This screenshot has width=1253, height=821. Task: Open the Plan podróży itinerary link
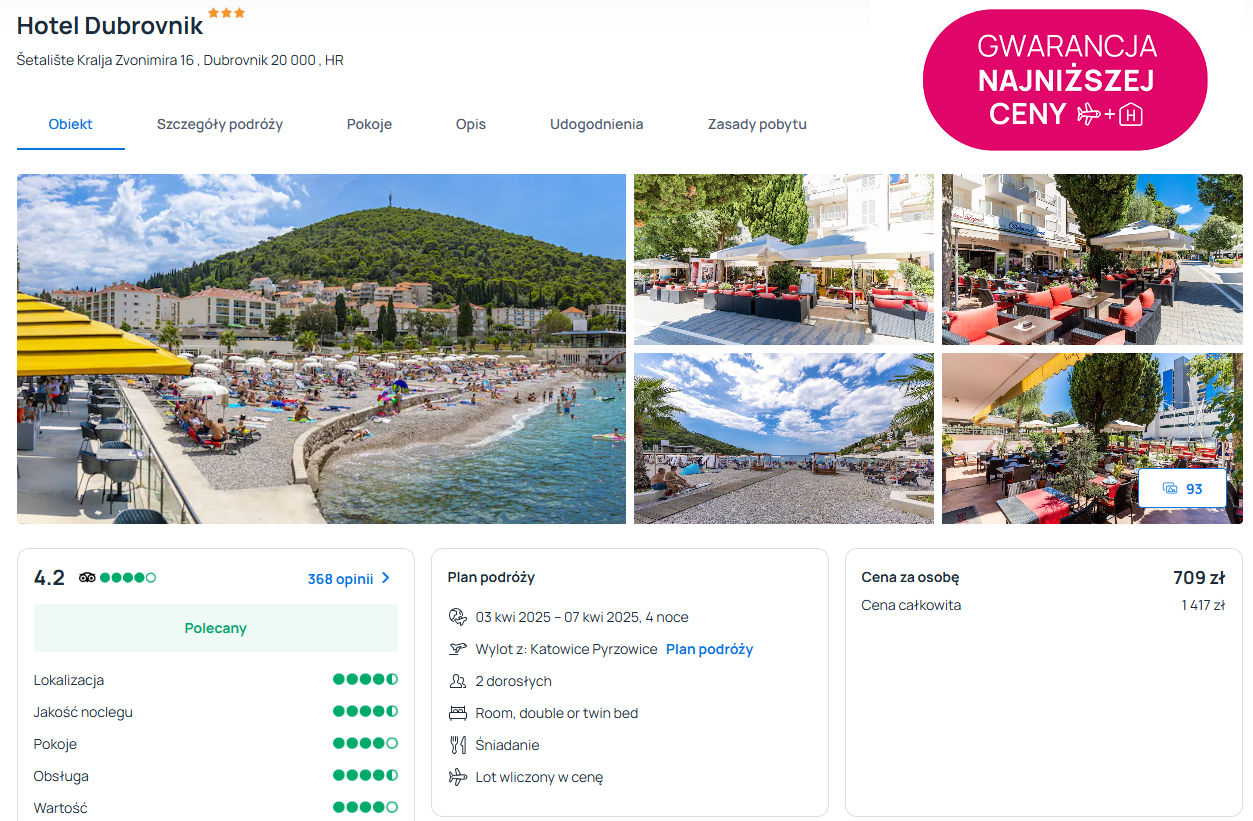point(709,649)
